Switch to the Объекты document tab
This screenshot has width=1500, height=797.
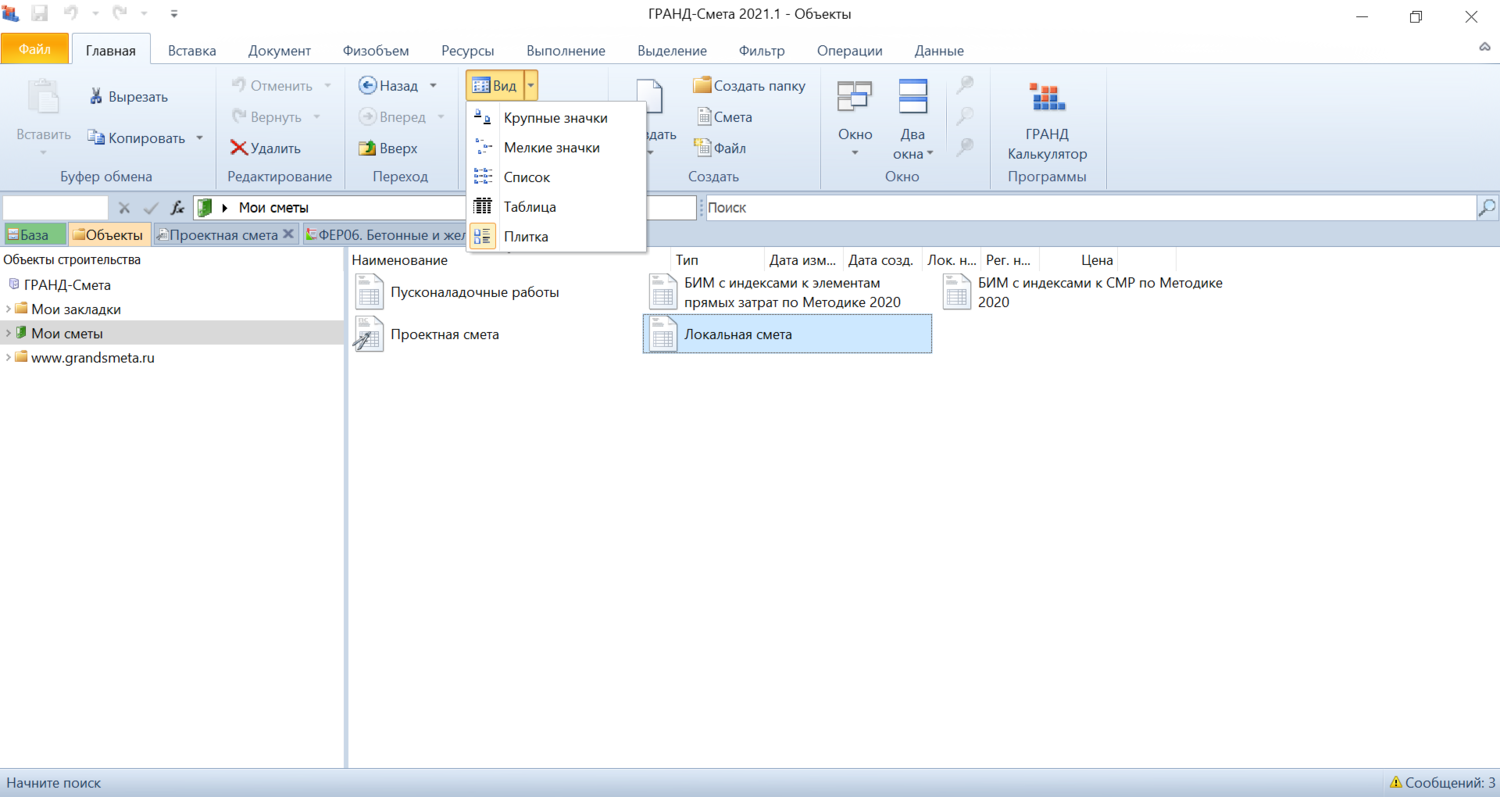[110, 235]
